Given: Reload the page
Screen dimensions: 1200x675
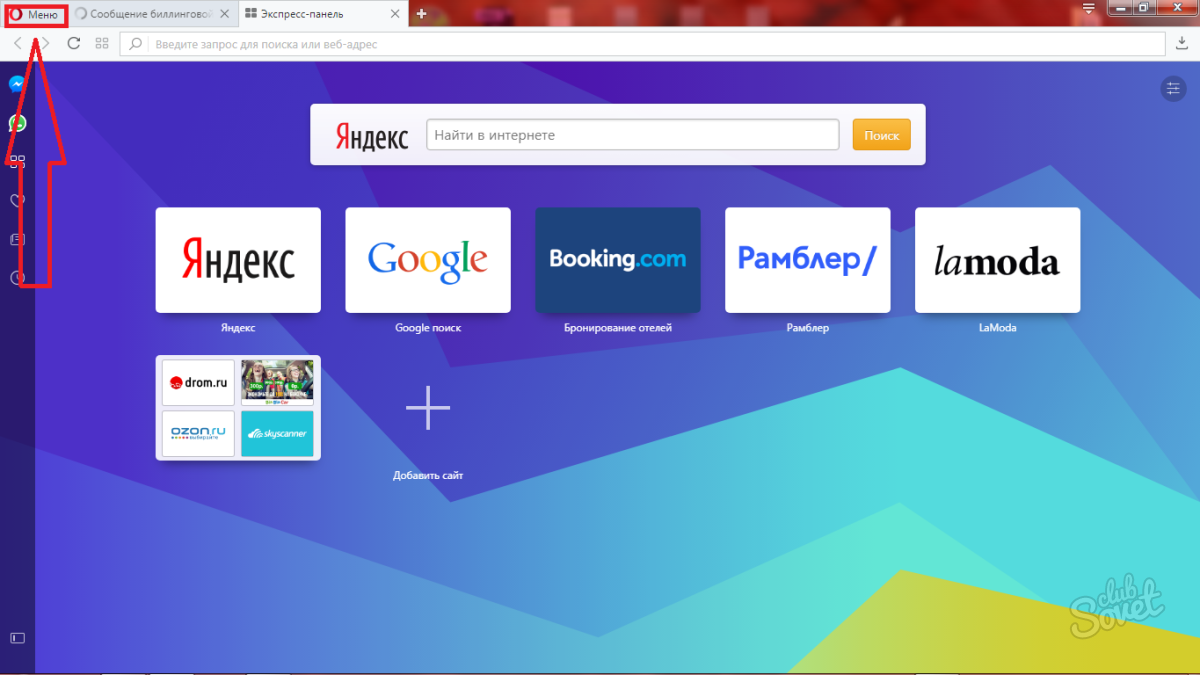Looking at the screenshot, I should point(73,44).
